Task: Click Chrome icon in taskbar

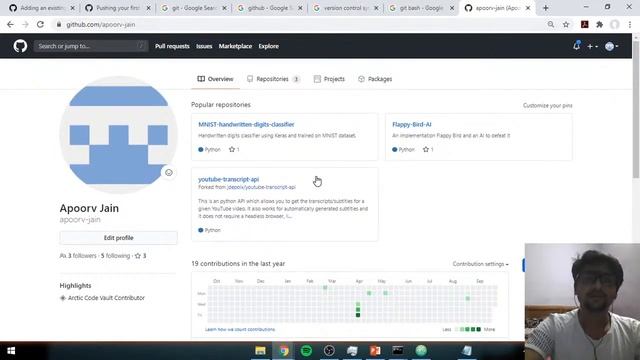Action: click(x=284, y=351)
